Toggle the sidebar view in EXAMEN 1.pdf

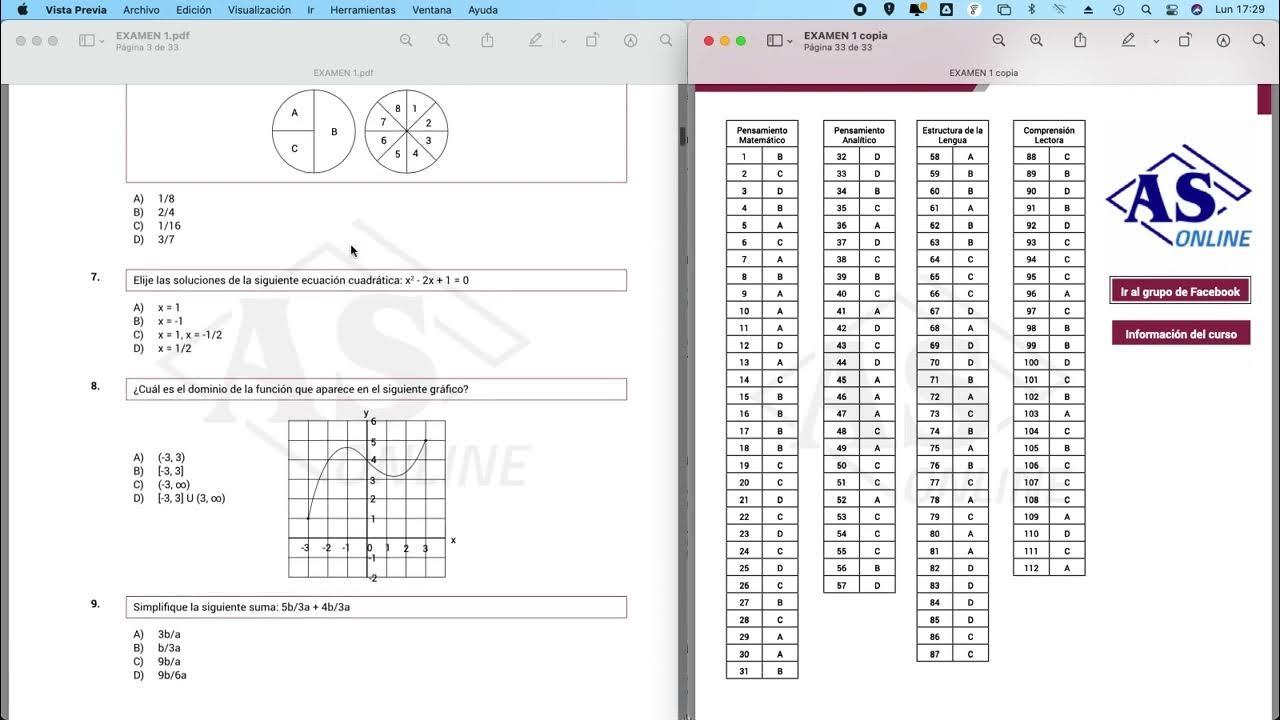coord(86,41)
